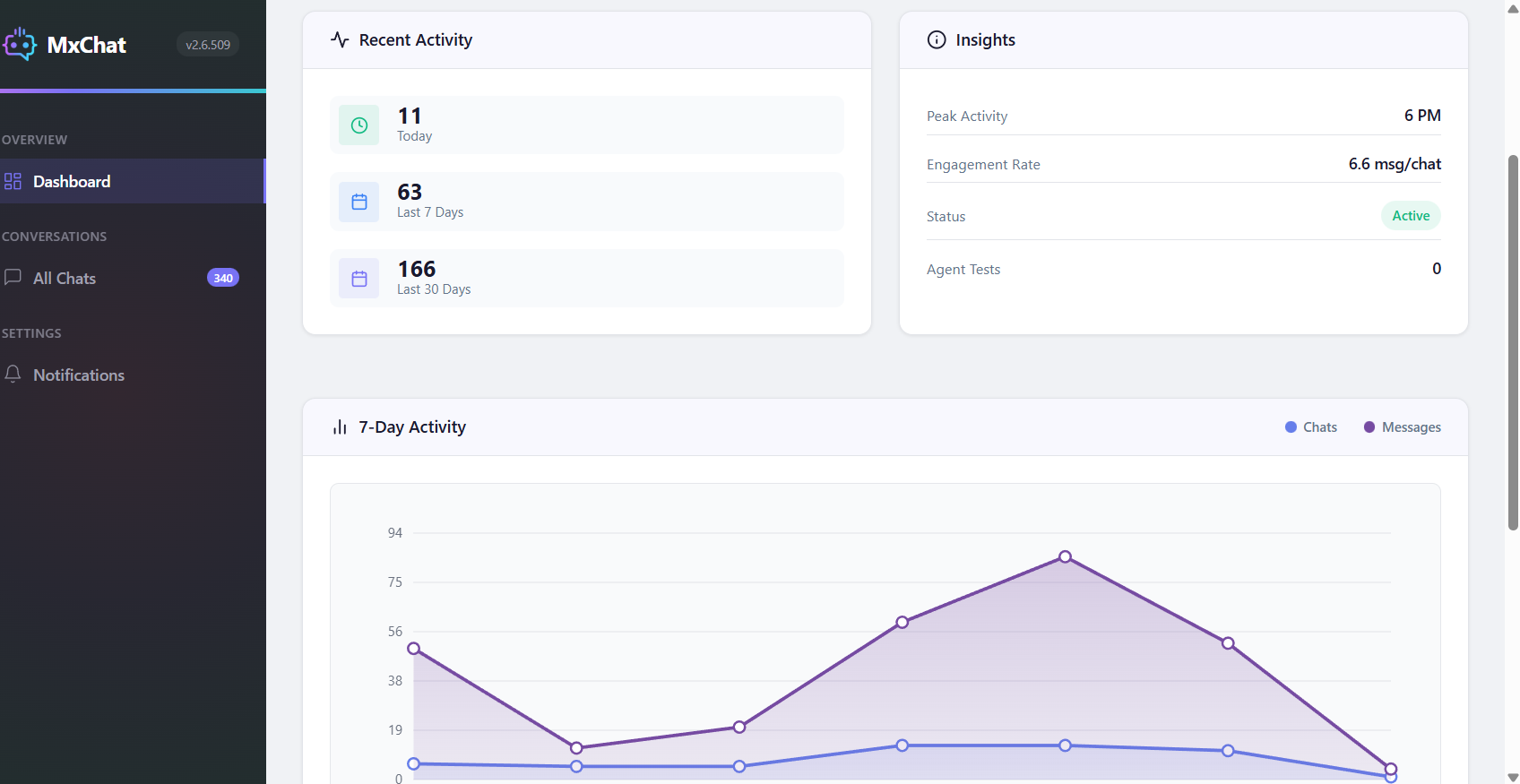Click the 340 chats count badge

[x=223, y=278]
